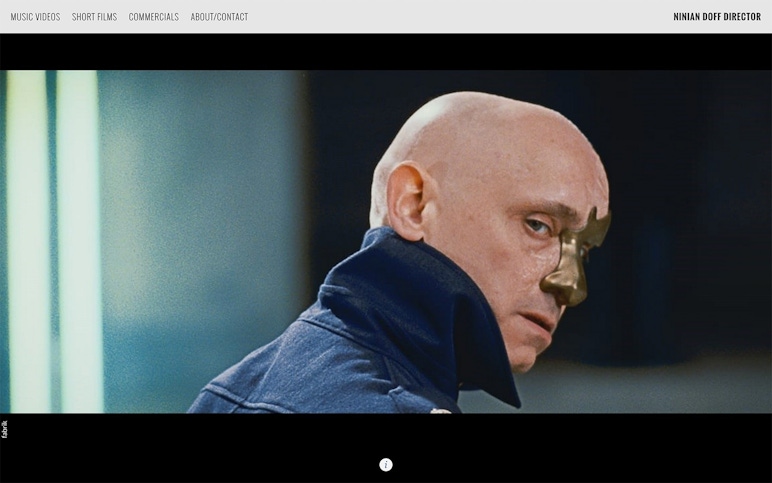
Task: Go to the Short Films section
Action: pos(94,17)
